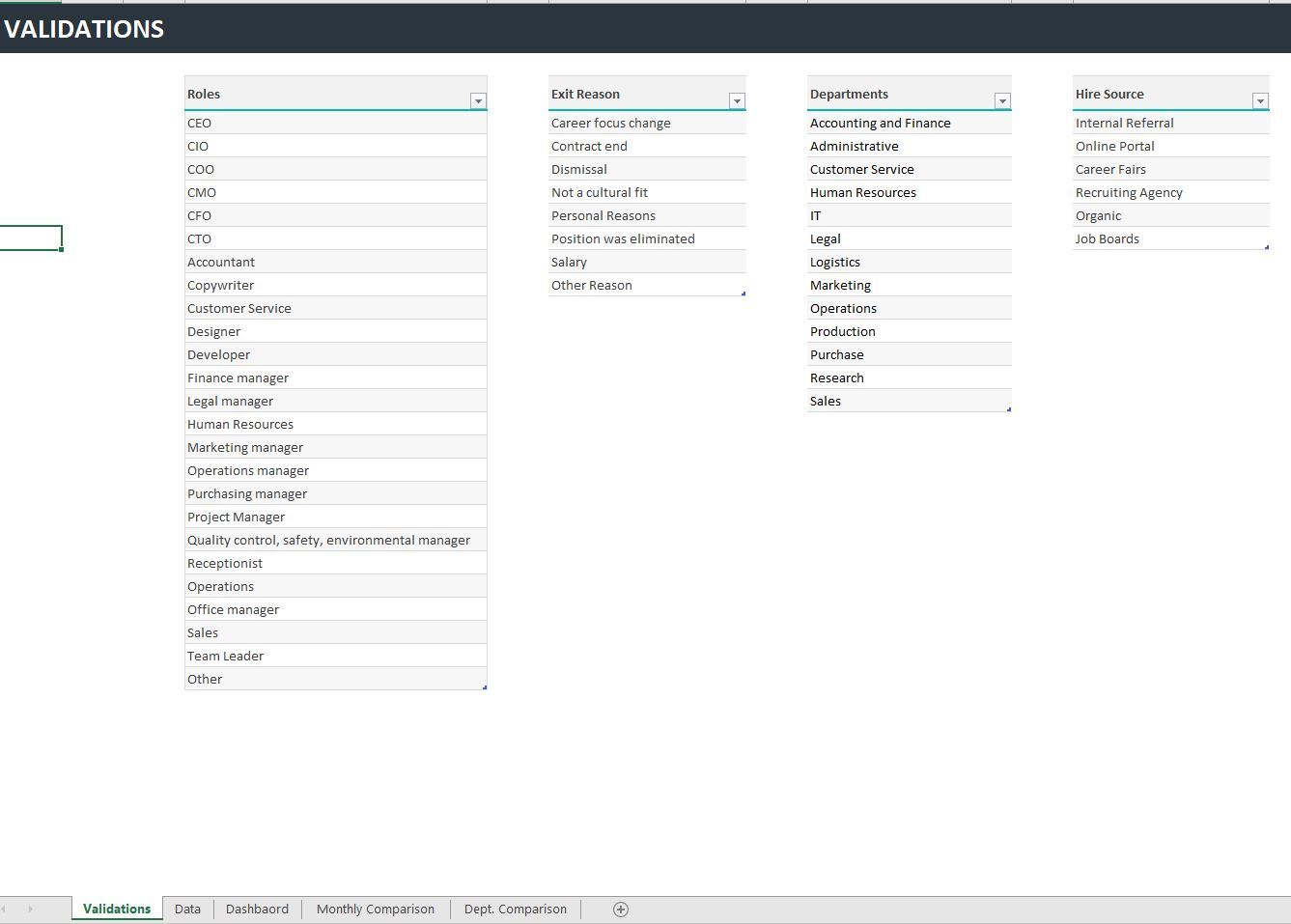
Task: Select the Recruiting Agency cell
Action: click(1171, 192)
